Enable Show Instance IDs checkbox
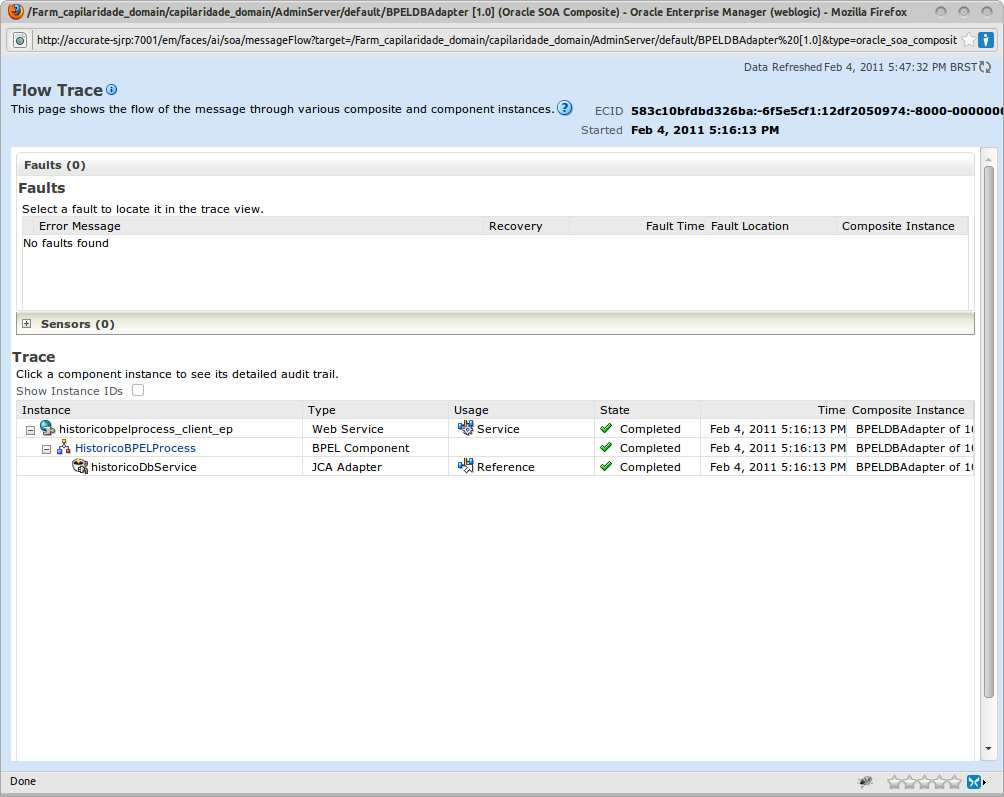1004x797 pixels. [138, 390]
